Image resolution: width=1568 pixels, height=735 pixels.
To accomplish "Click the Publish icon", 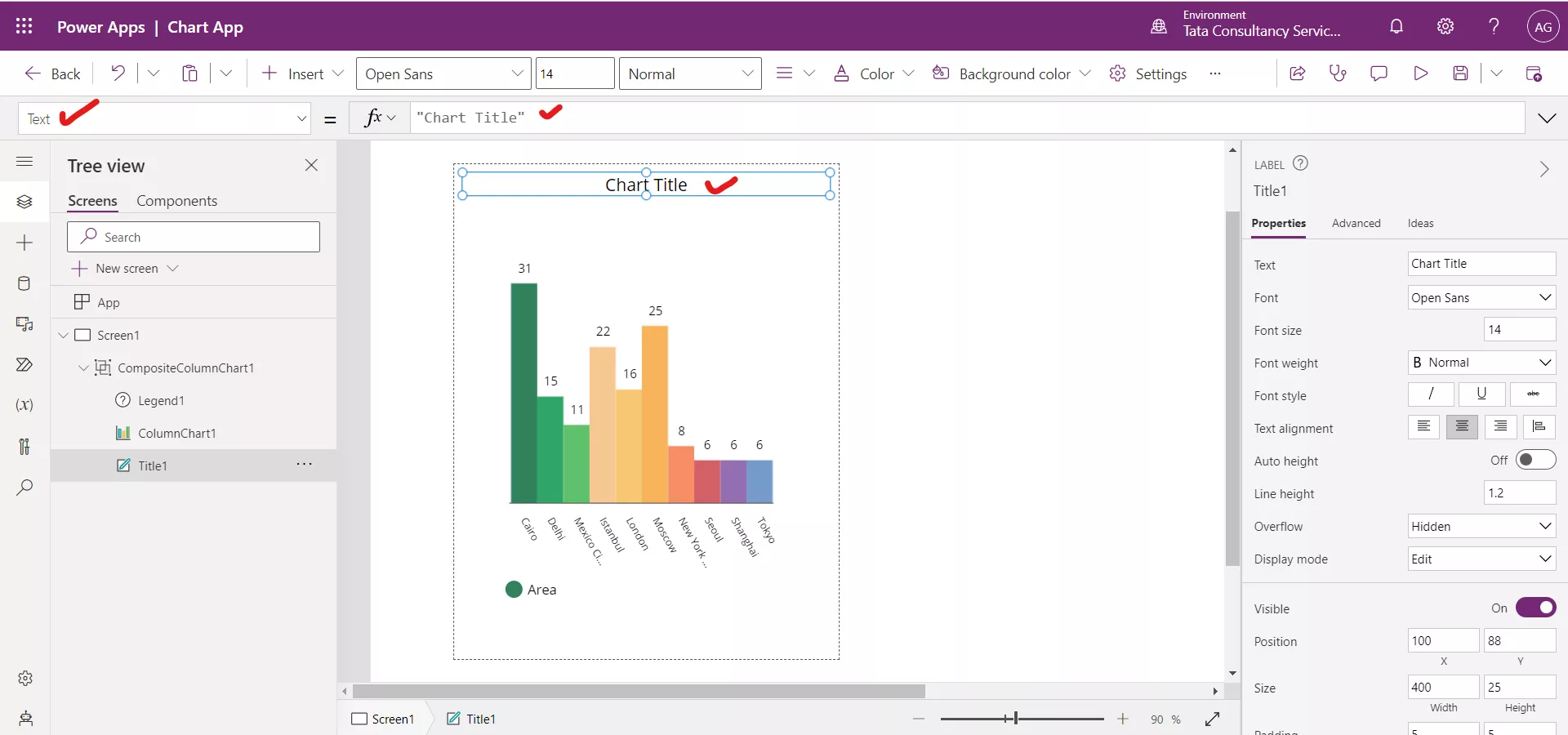I will (x=1534, y=73).
